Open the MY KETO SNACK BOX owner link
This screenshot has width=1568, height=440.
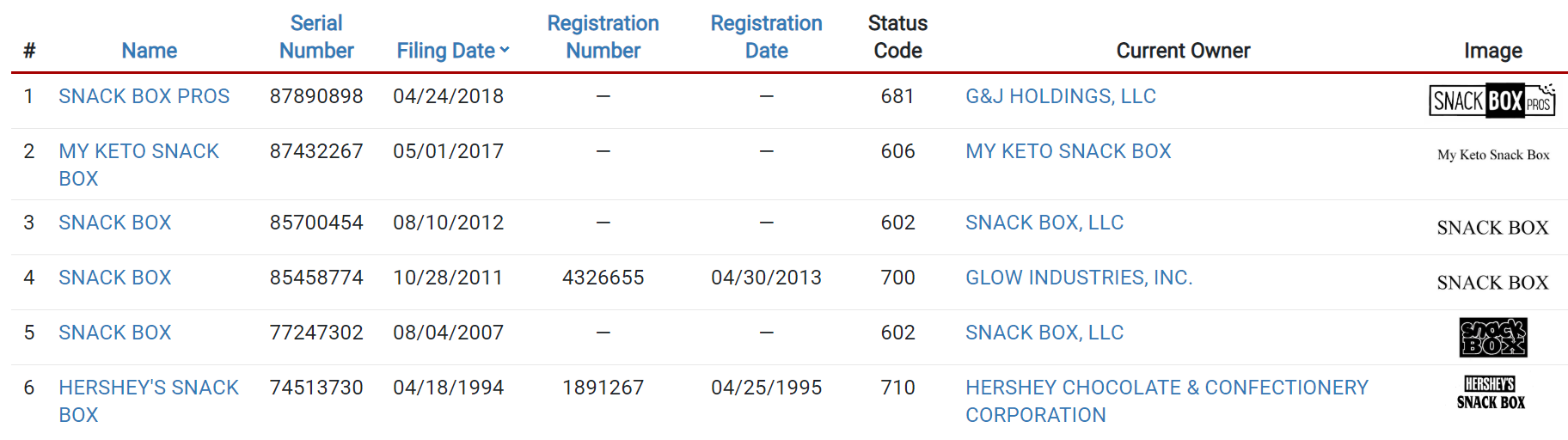click(x=1068, y=151)
